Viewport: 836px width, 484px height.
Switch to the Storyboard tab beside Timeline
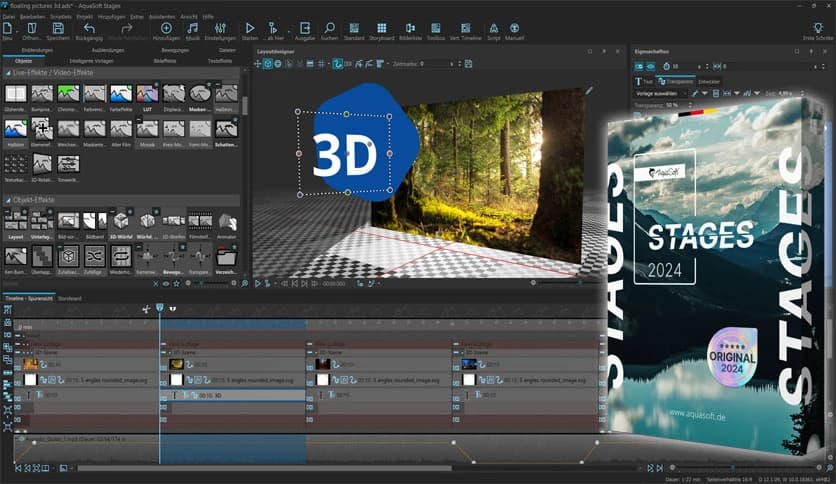pos(70,299)
